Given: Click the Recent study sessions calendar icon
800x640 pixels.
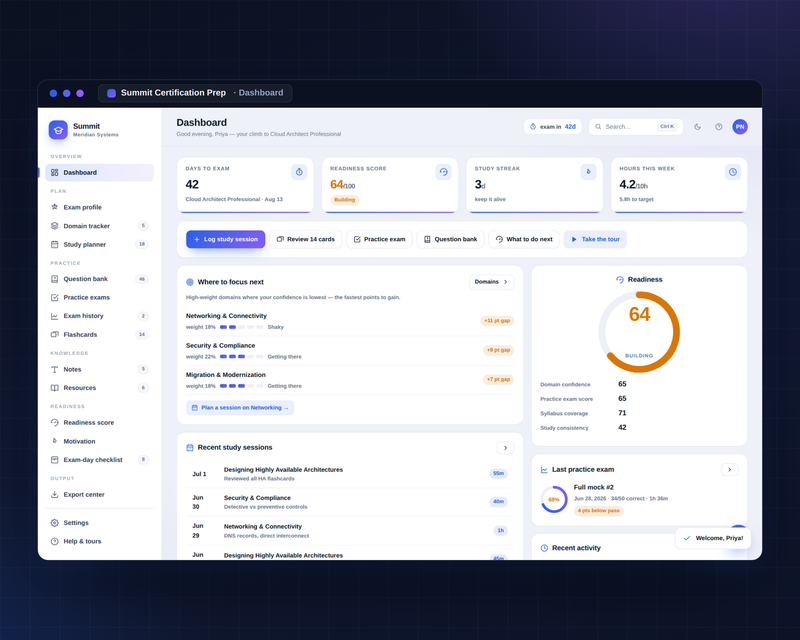Looking at the screenshot, I should point(190,448).
